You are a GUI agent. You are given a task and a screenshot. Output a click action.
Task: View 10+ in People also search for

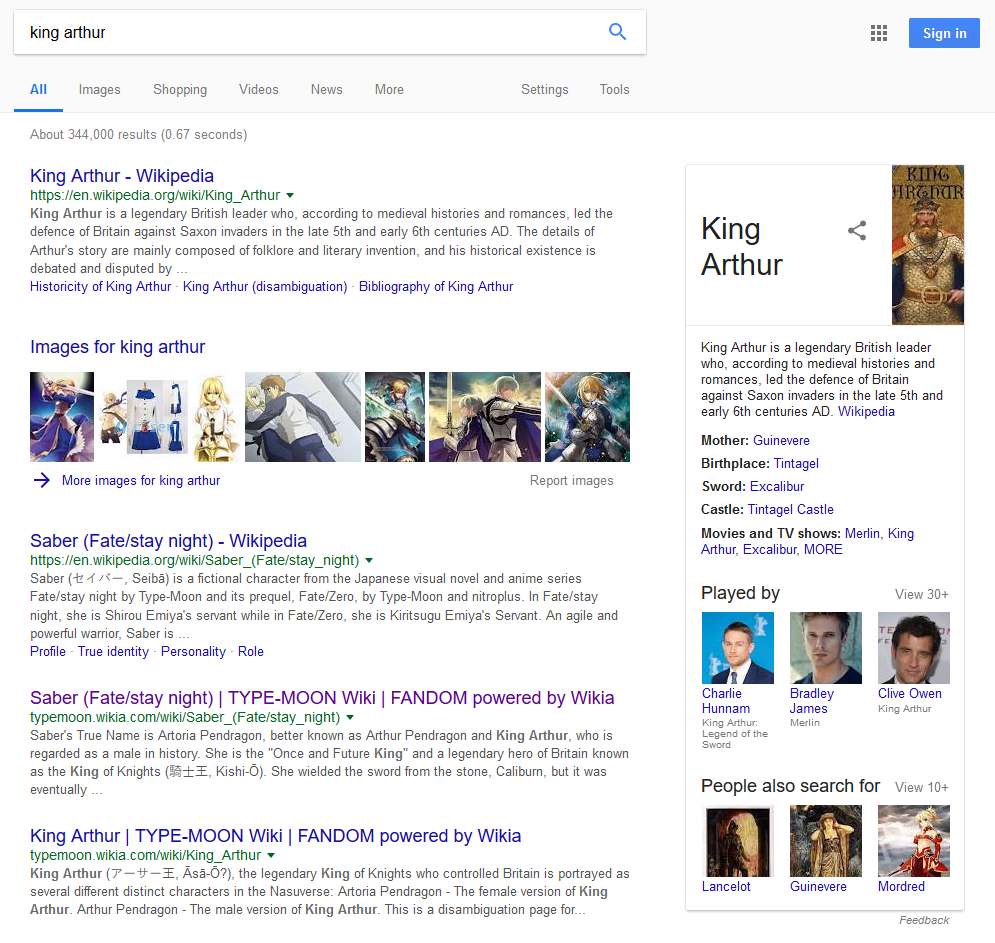921,788
